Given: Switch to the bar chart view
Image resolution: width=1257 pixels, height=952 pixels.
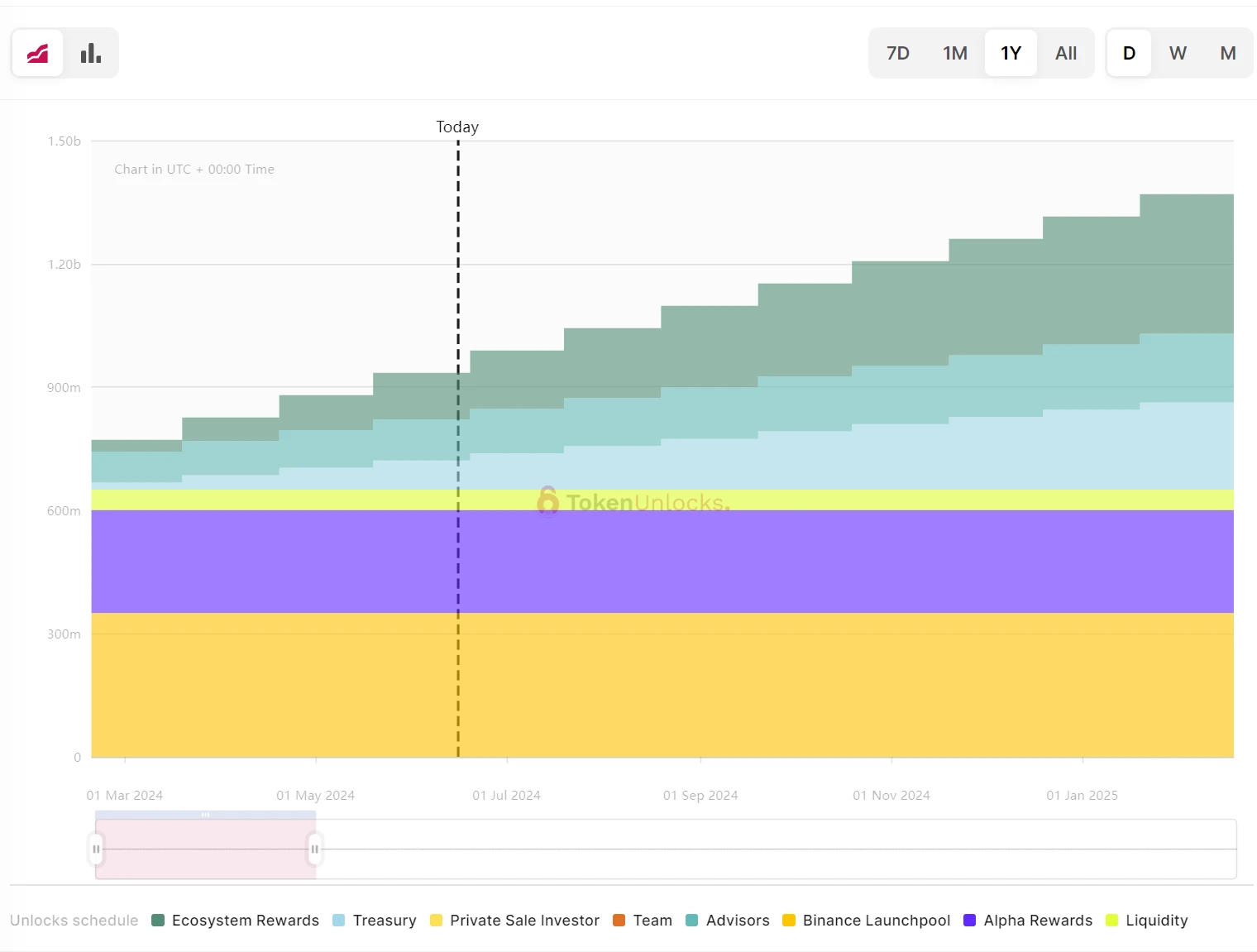Looking at the screenshot, I should (91, 54).
